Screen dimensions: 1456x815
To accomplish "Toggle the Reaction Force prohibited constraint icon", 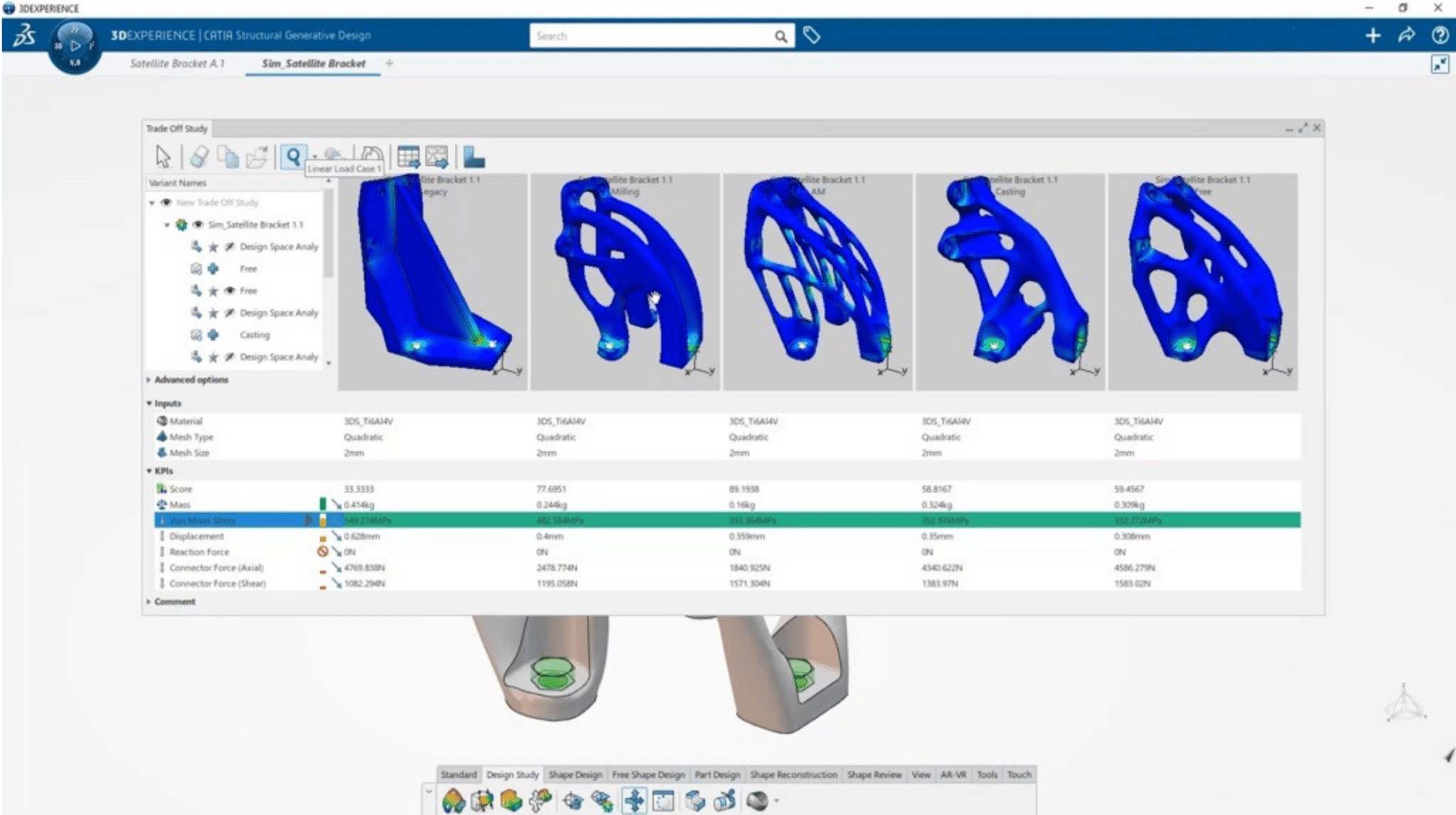I will pyautogui.click(x=322, y=551).
